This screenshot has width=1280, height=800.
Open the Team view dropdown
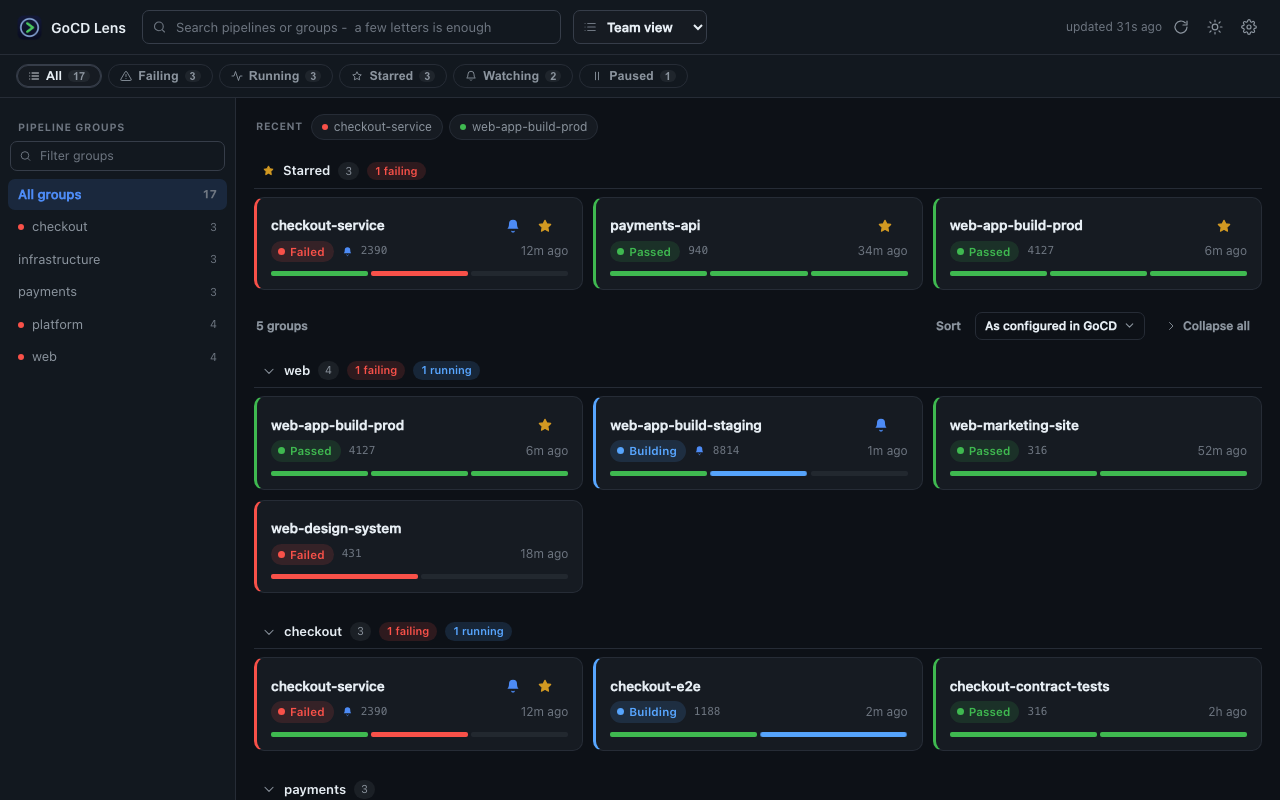(640, 27)
